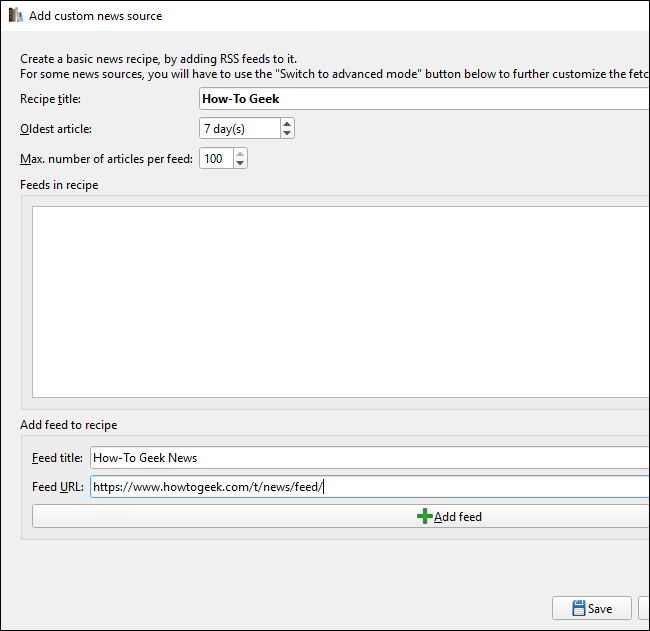Click the Add custom news source title text
The width and height of the screenshot is (650, 631).
tap(95, 16)
